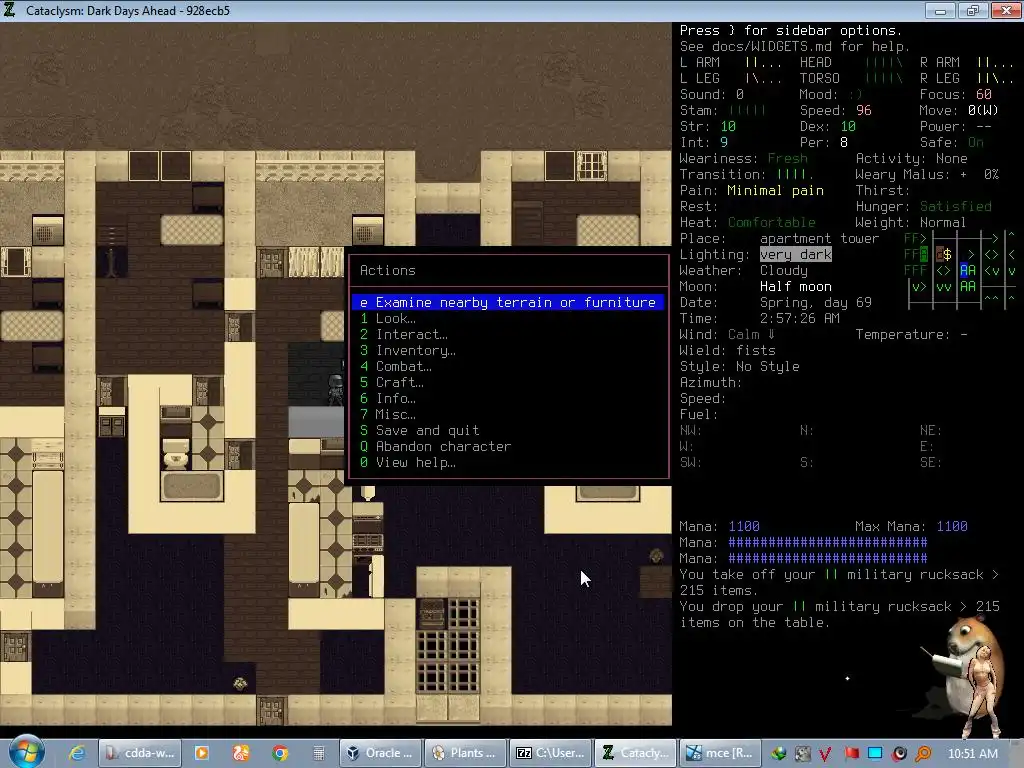This screenshot has width=1024, height=768.
Task: Open the Info... submenu
Action: click(x=388, y=398)
